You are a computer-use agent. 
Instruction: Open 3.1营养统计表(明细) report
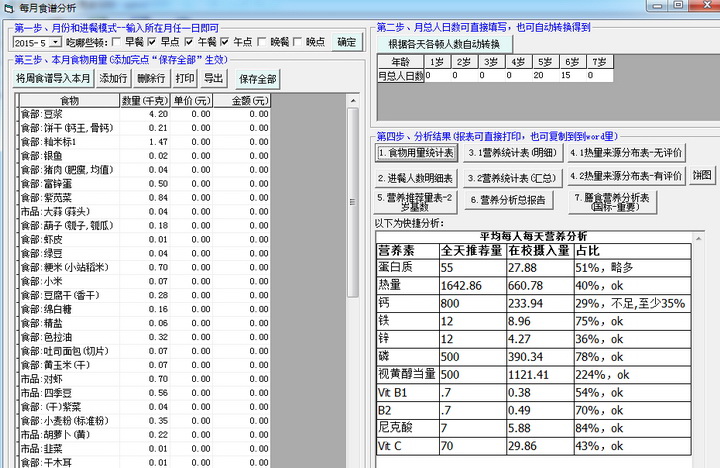pyautogui.click(x=512, y=153)
